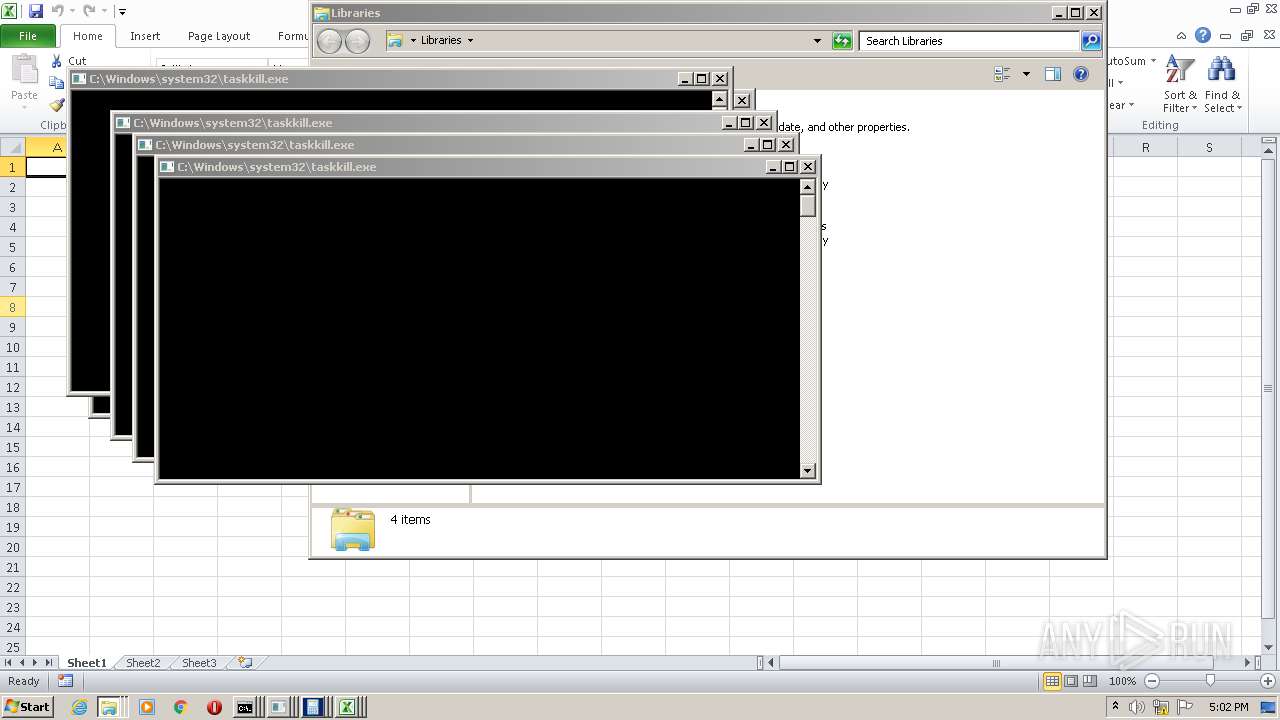Screen dimensions: 1280x720
Task: Click the macro recording icon in status bar
Action: 65,681
